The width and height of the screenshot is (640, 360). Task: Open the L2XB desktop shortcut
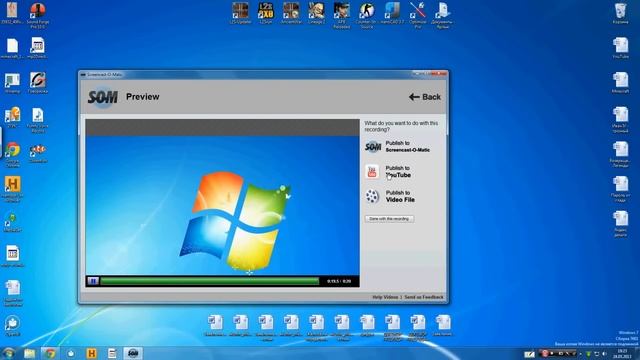tap(266, 13)
